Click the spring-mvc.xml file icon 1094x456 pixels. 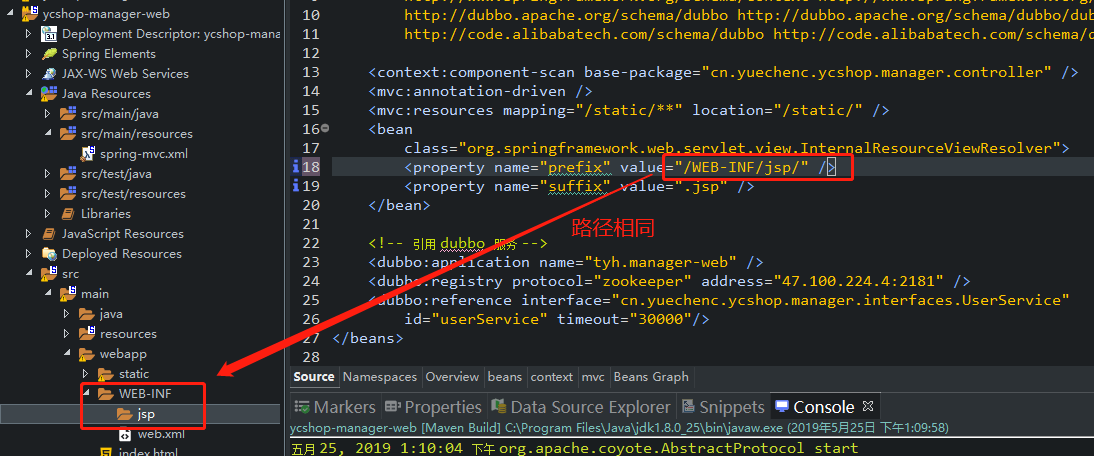(87, 153)
